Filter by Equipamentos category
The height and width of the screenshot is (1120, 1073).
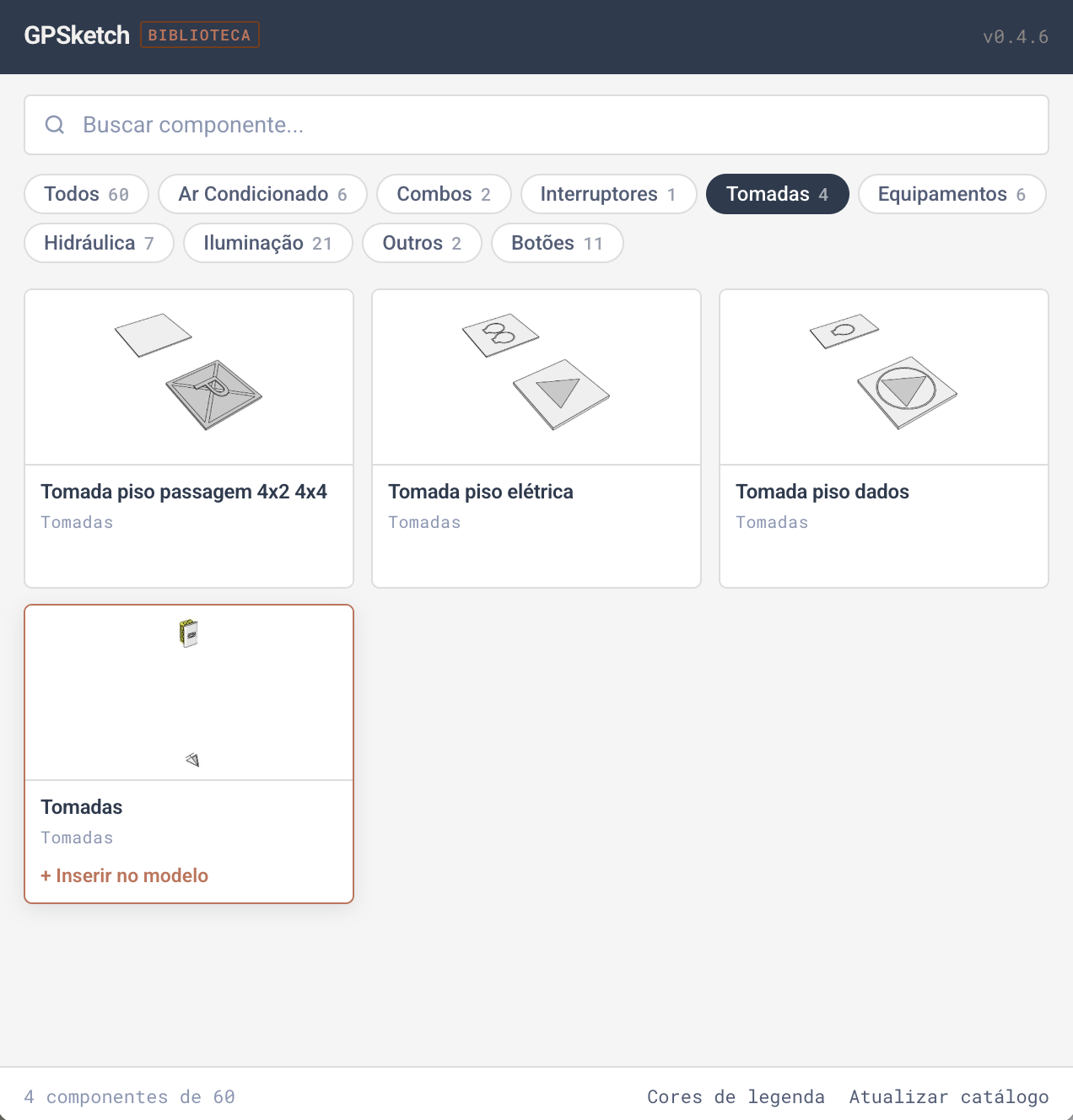pos(952,194)
